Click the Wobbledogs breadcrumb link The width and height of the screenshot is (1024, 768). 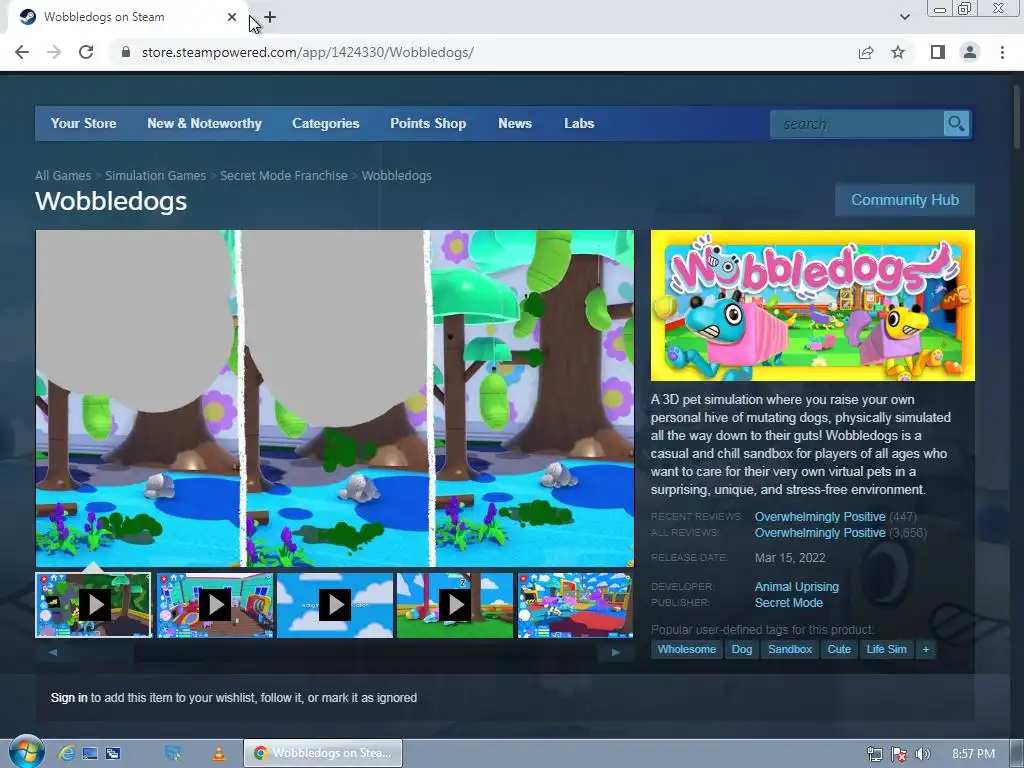396,176
